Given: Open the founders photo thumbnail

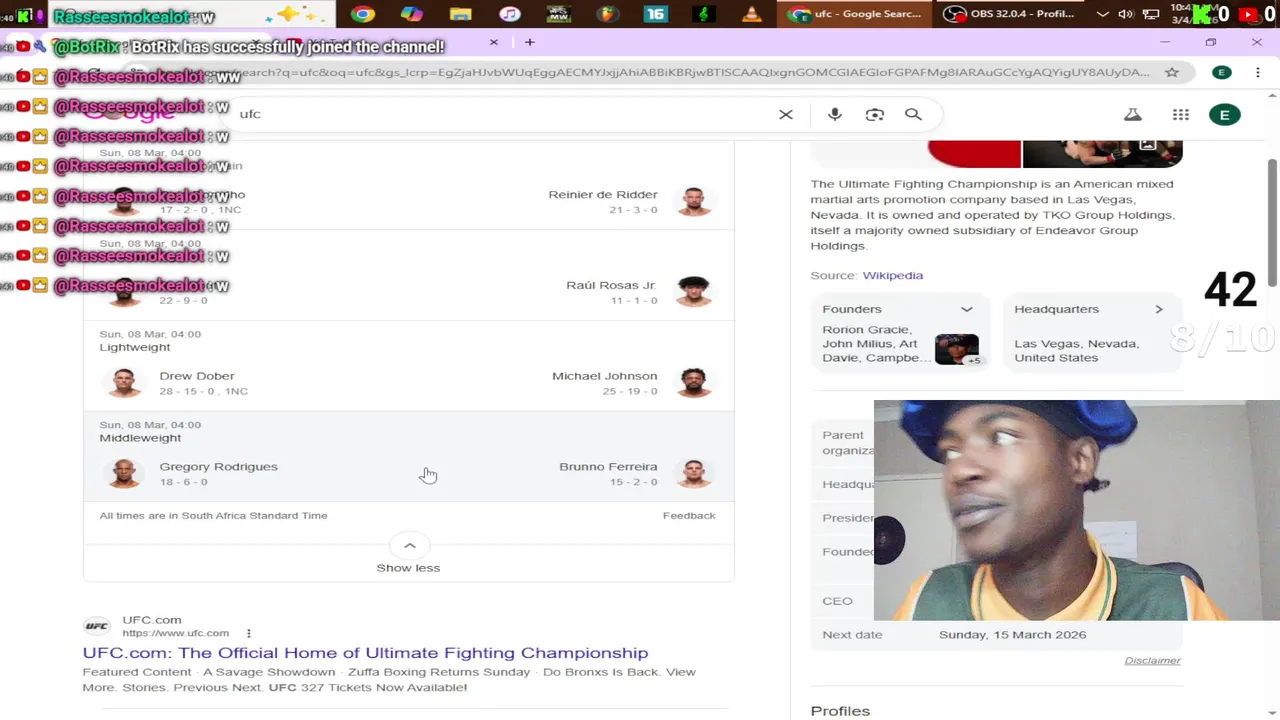Looking at the screenshot, I should point(957,349).
